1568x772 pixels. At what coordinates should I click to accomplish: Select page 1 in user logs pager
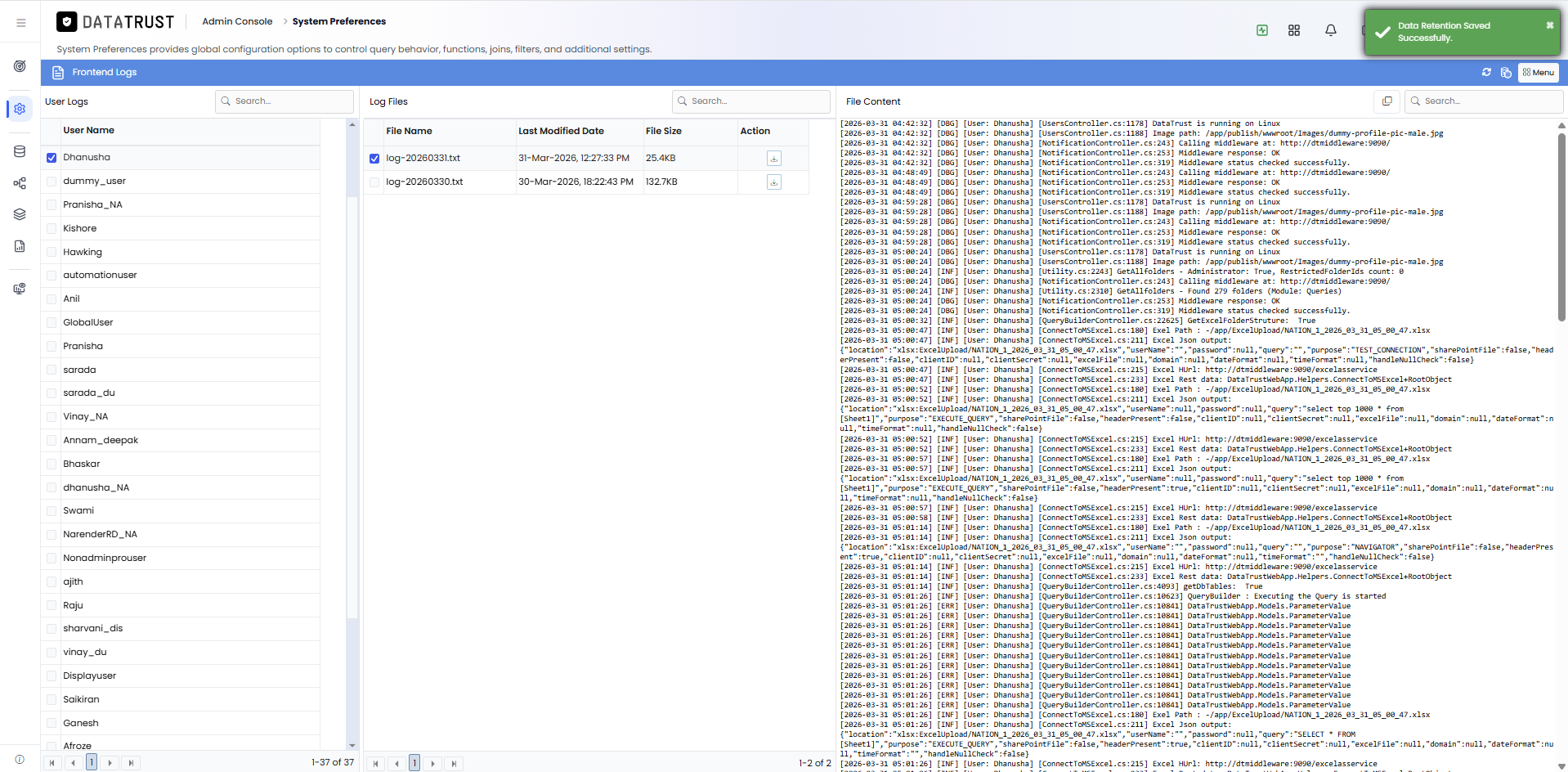tap(92, 762)
